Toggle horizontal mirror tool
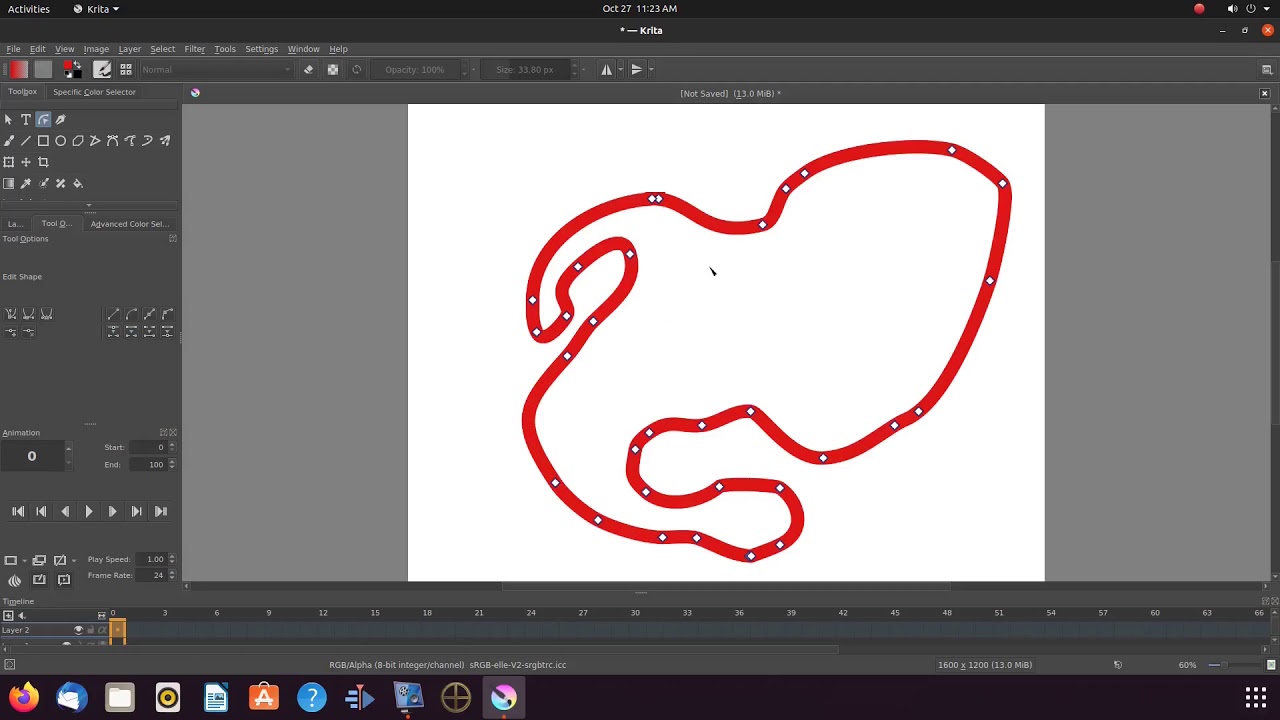 pos(606,69)
